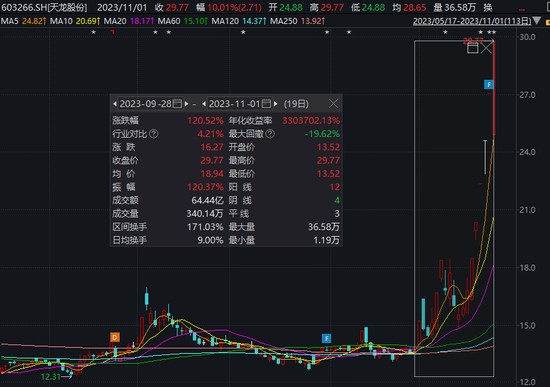Click the 均价 value 18.94

(212, 174)
